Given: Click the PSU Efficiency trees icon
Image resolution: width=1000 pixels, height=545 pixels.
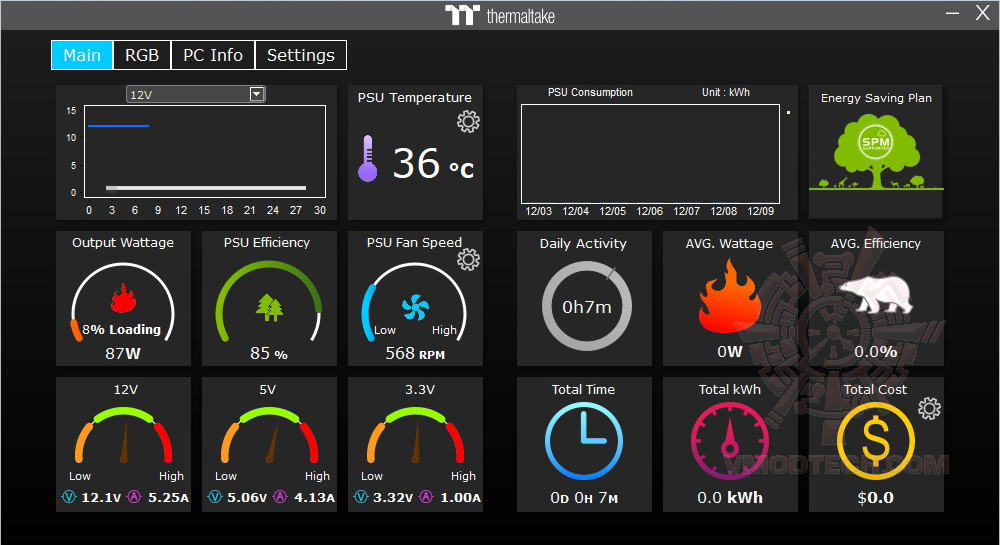Looking at the screenshot, I should tap(269, 308).
